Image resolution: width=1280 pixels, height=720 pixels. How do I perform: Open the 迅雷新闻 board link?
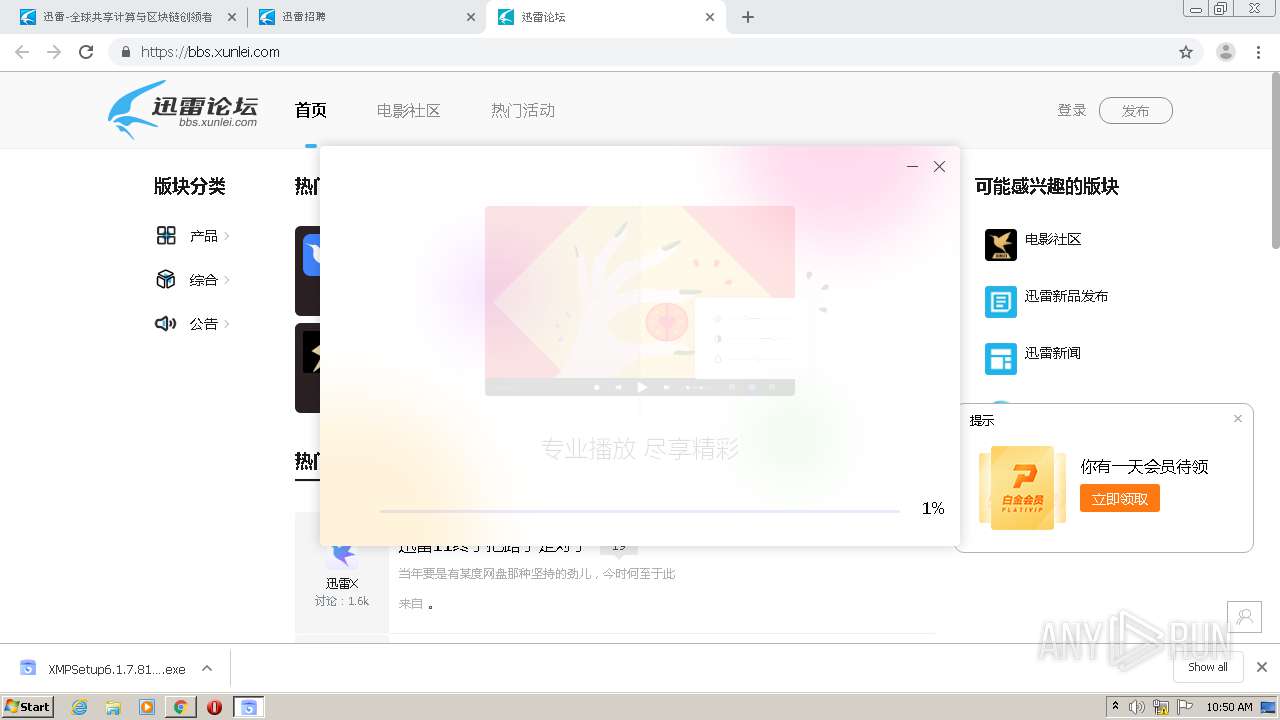coord(1053,353)
